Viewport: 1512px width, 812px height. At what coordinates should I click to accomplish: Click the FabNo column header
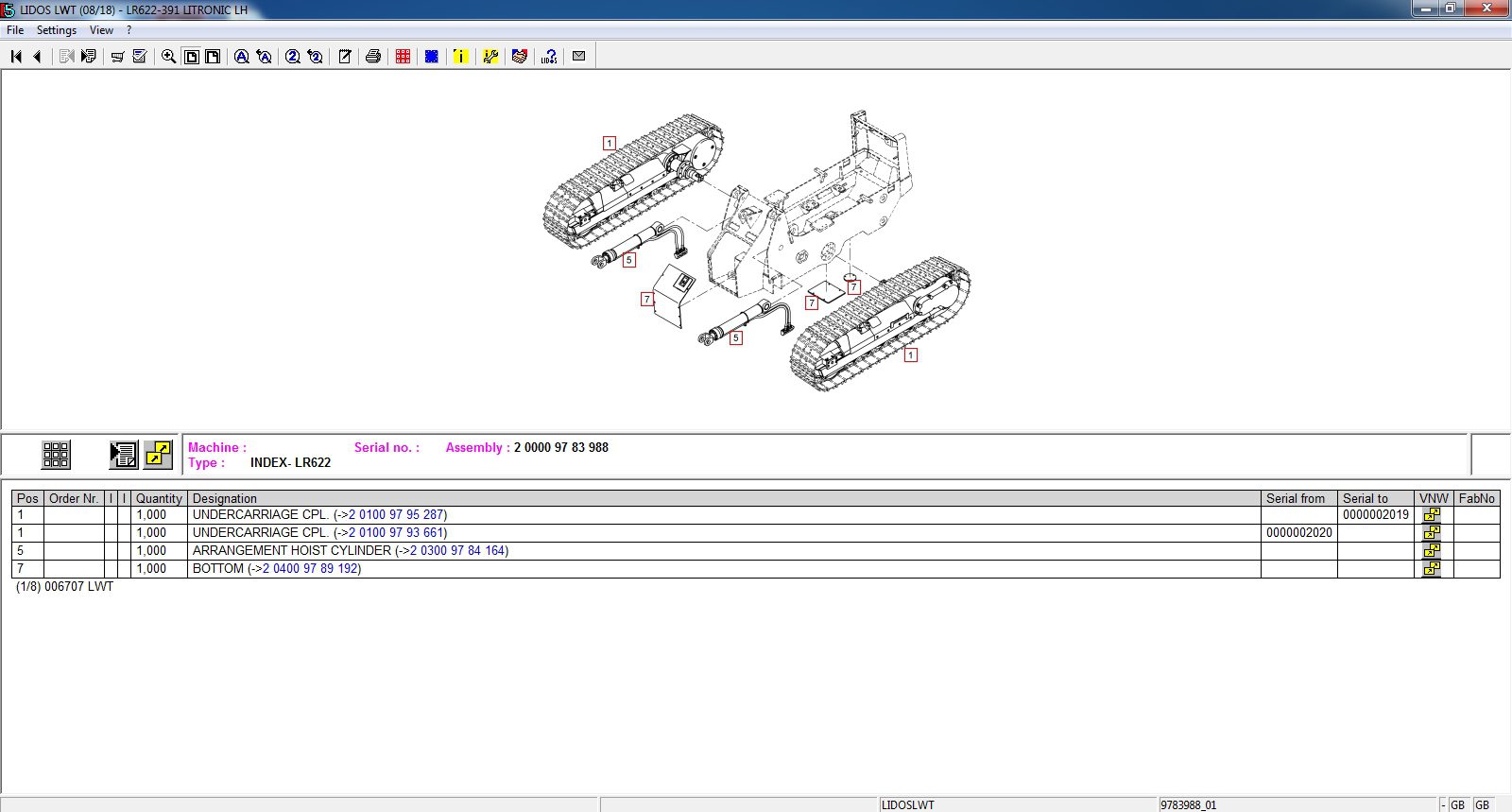point(1477,498)
